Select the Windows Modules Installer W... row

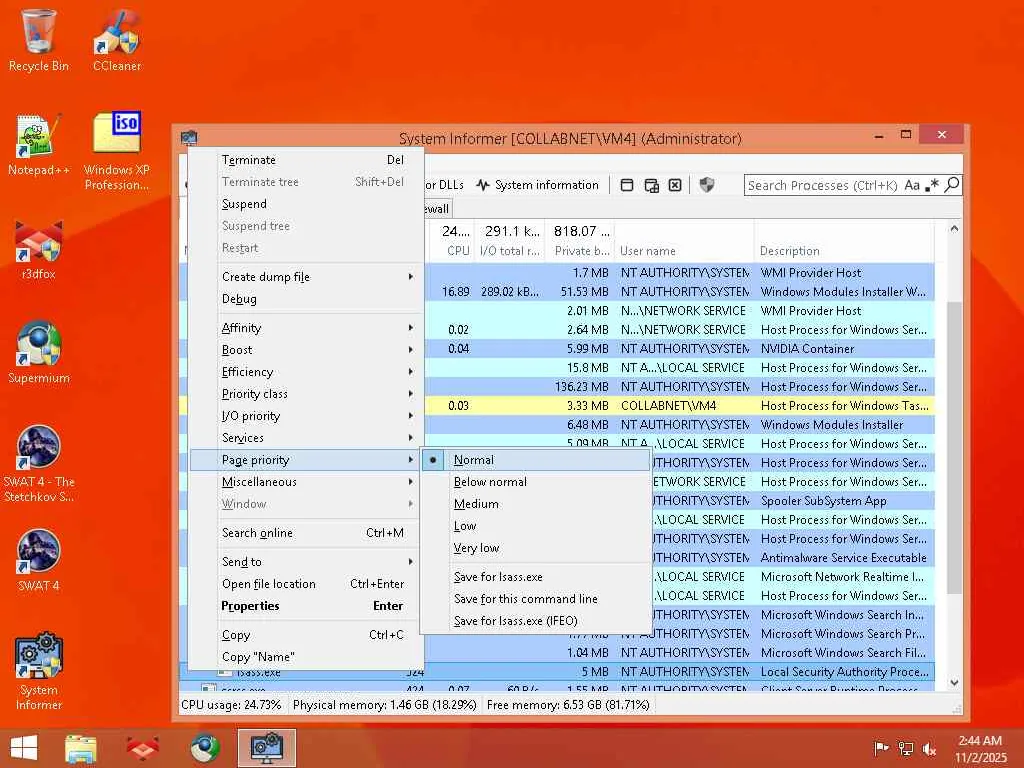point(679,292)
